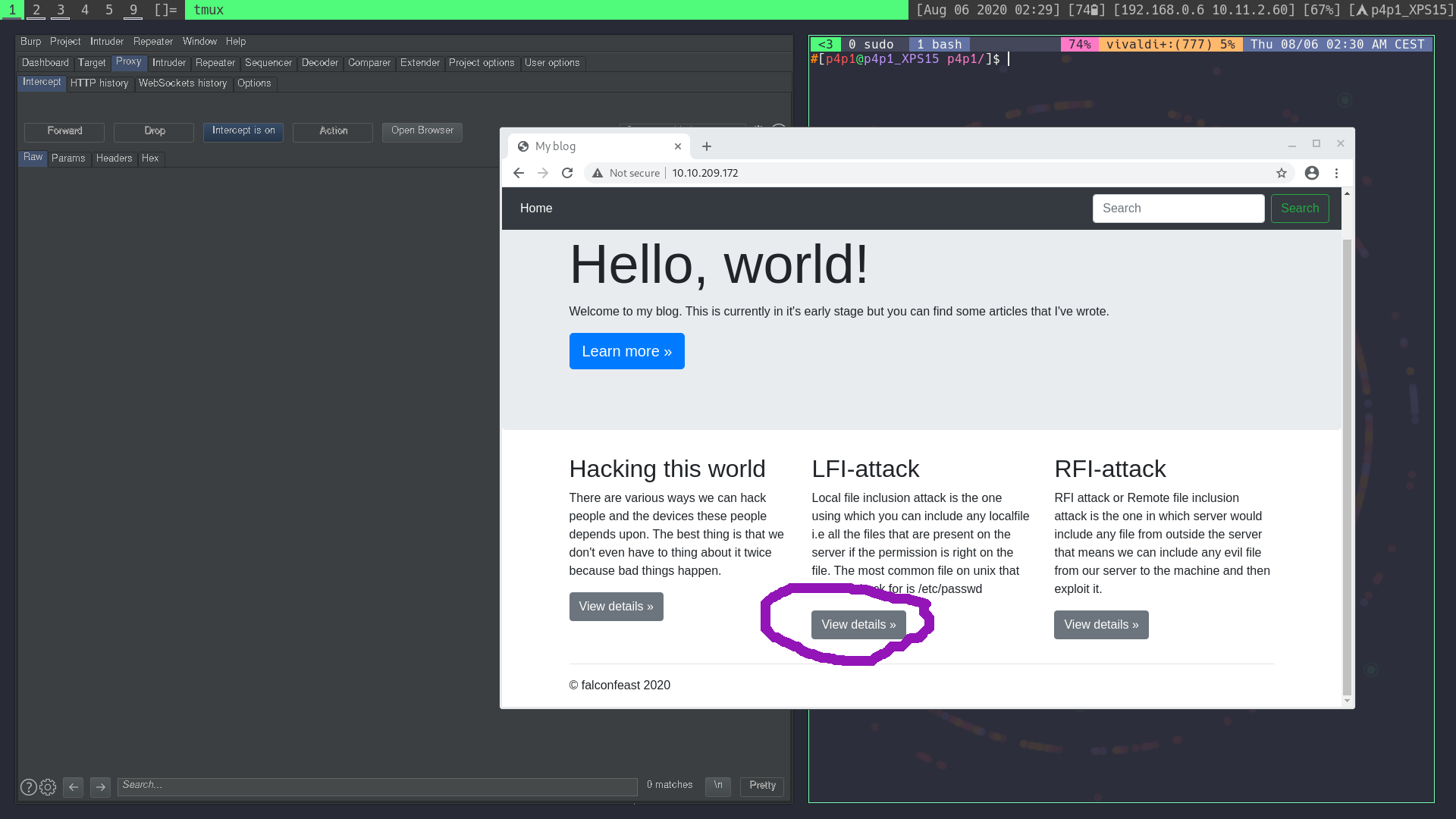Bookmark page with the star icon
Screen dimensions: 1456x819
tap(1282, 173)
